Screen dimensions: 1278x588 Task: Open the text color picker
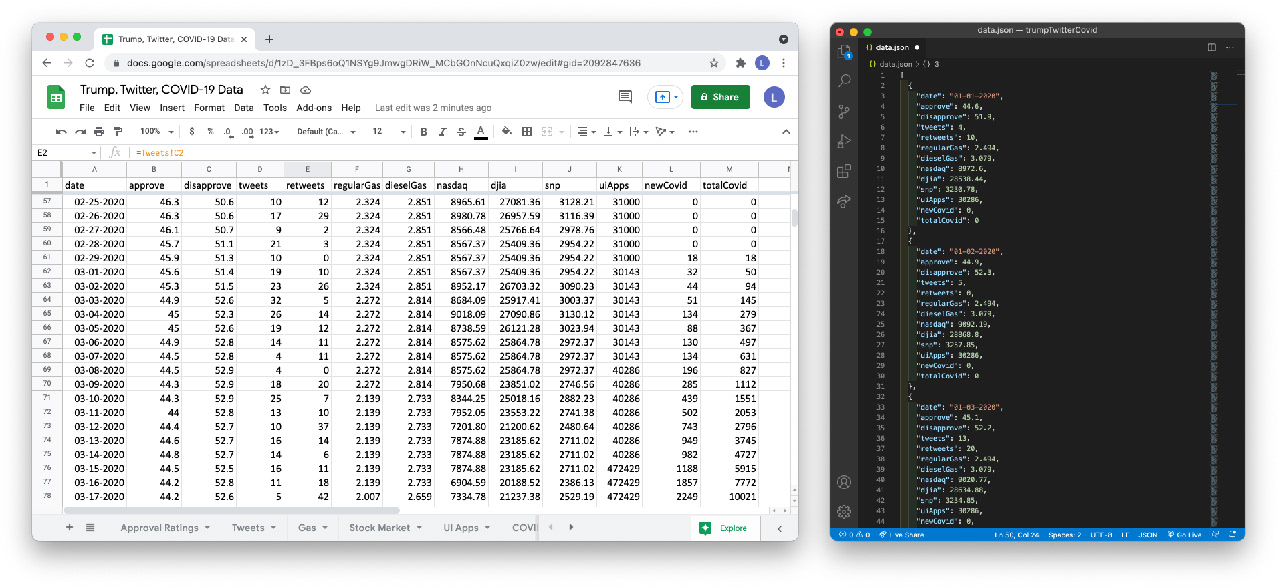coord(480,132)
